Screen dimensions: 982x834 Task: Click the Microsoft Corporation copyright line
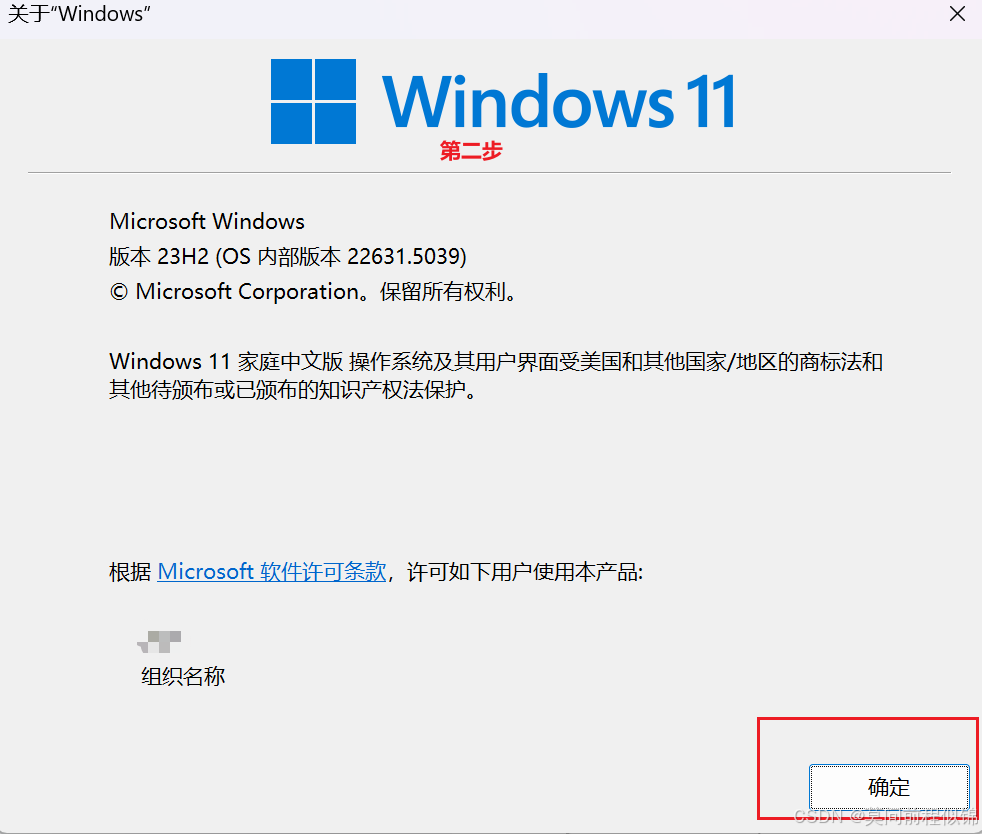tap(313, 291)
